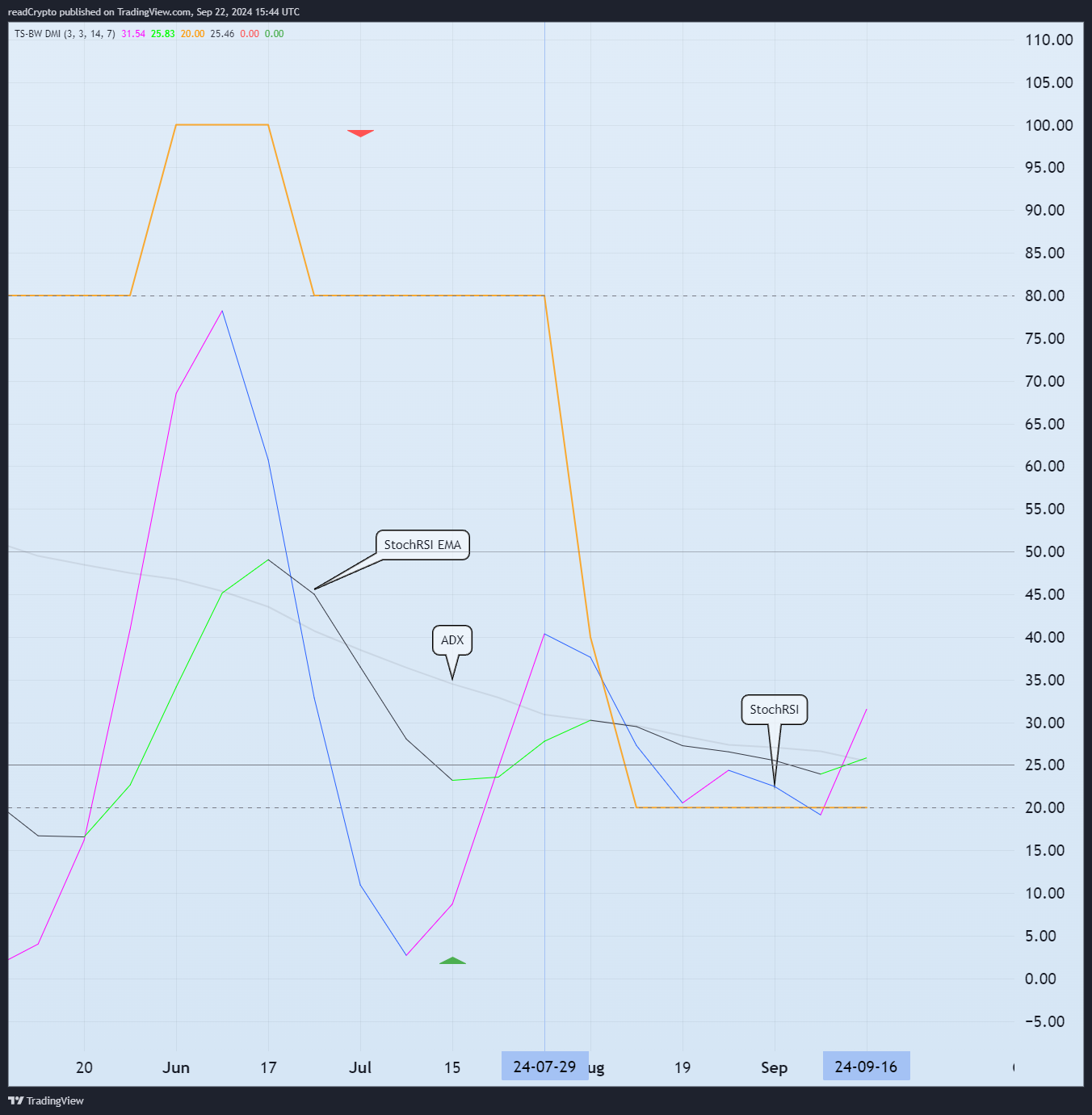Click the 24-09-16 date label
The height and width of the screenshot is (1115, 1092).
(866, 1067)
